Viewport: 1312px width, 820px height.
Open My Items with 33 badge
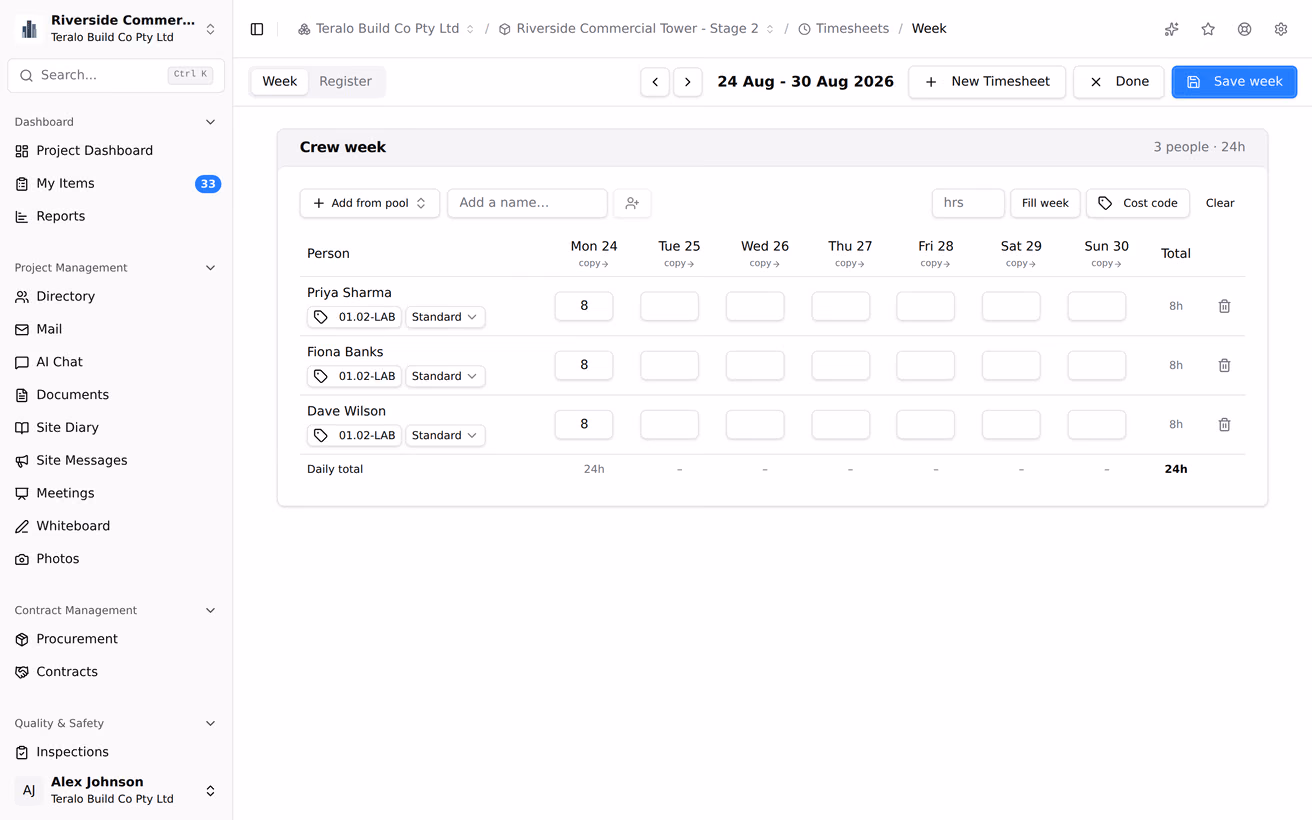click(116, 184)
